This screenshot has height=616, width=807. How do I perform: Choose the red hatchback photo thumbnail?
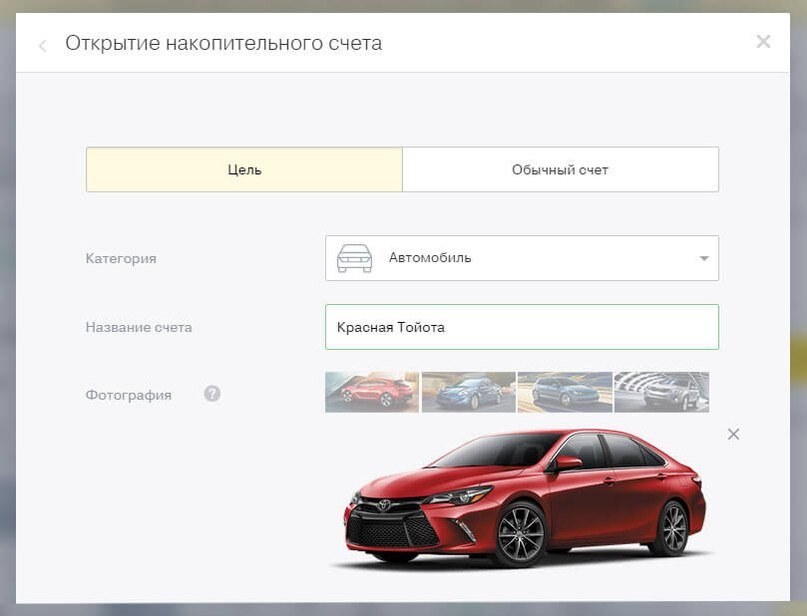372,392
